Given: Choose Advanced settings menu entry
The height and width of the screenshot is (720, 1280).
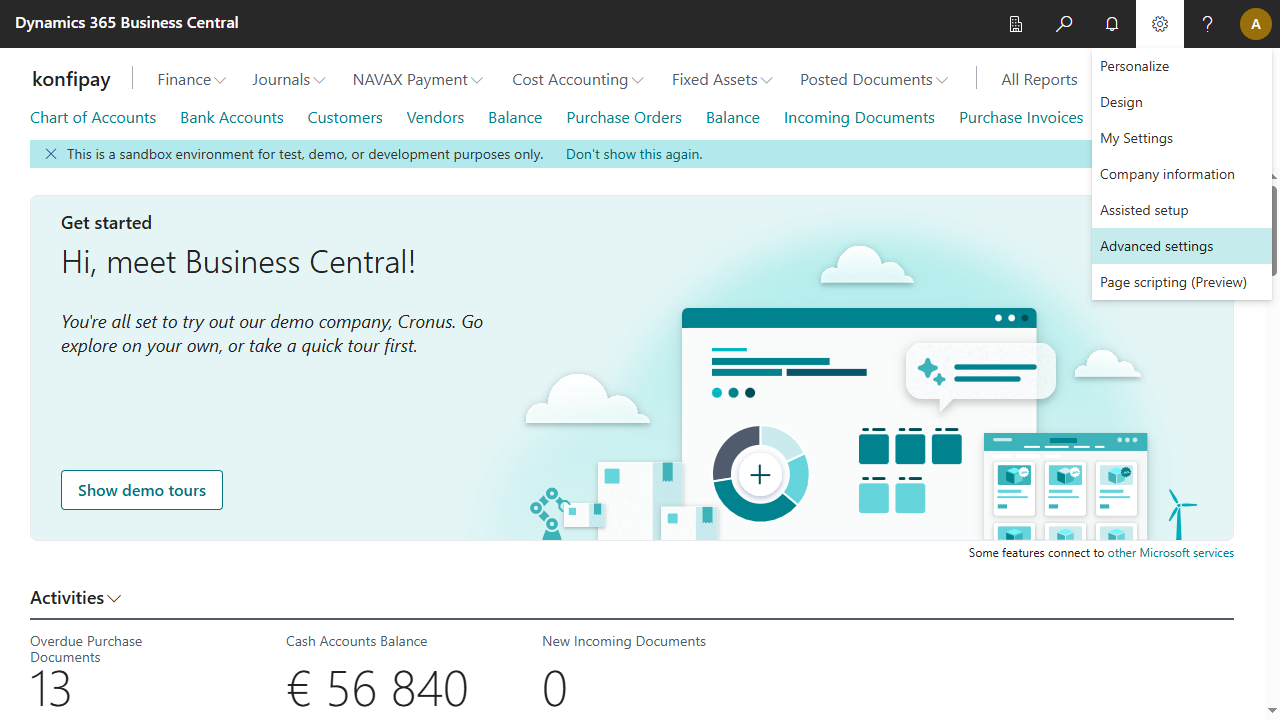Looking at the screenshot, I should [x=1182, y=246].
